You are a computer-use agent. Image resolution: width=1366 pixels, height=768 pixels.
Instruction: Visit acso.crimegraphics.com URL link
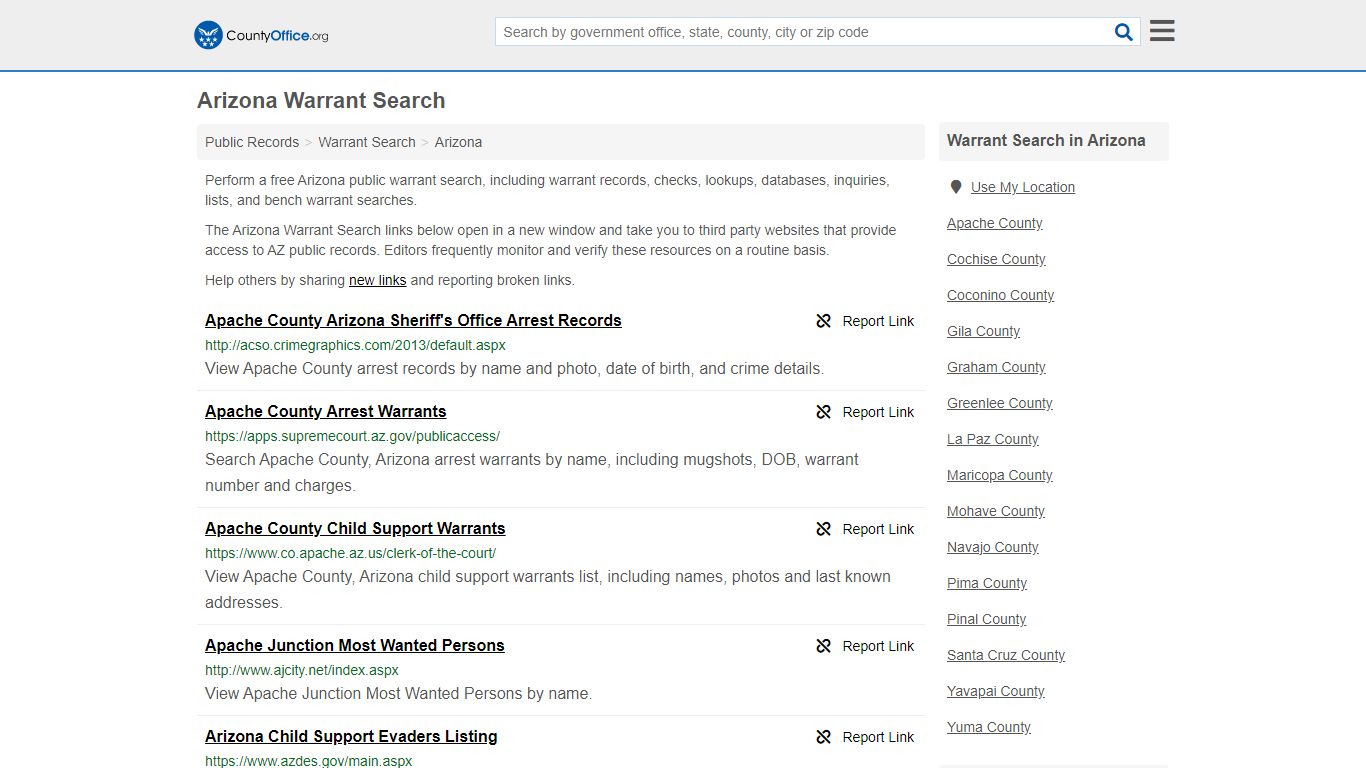pyautogui.click(x=355, y=345)
